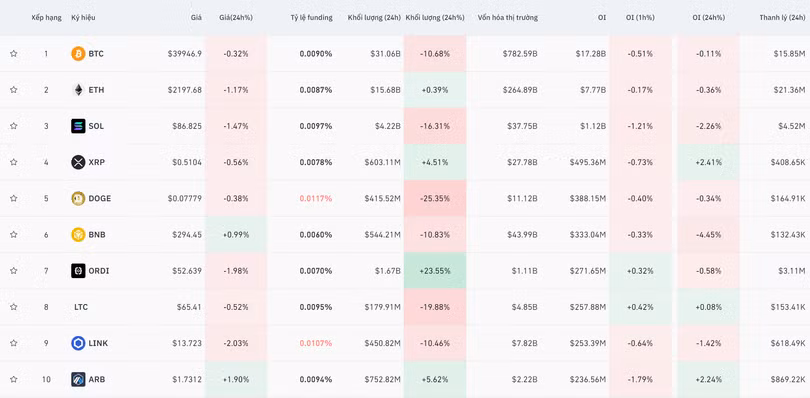This screenshot has height=398, width=810.
Task: Toggle the LTC favorite star
Action: tap(13, 307)
